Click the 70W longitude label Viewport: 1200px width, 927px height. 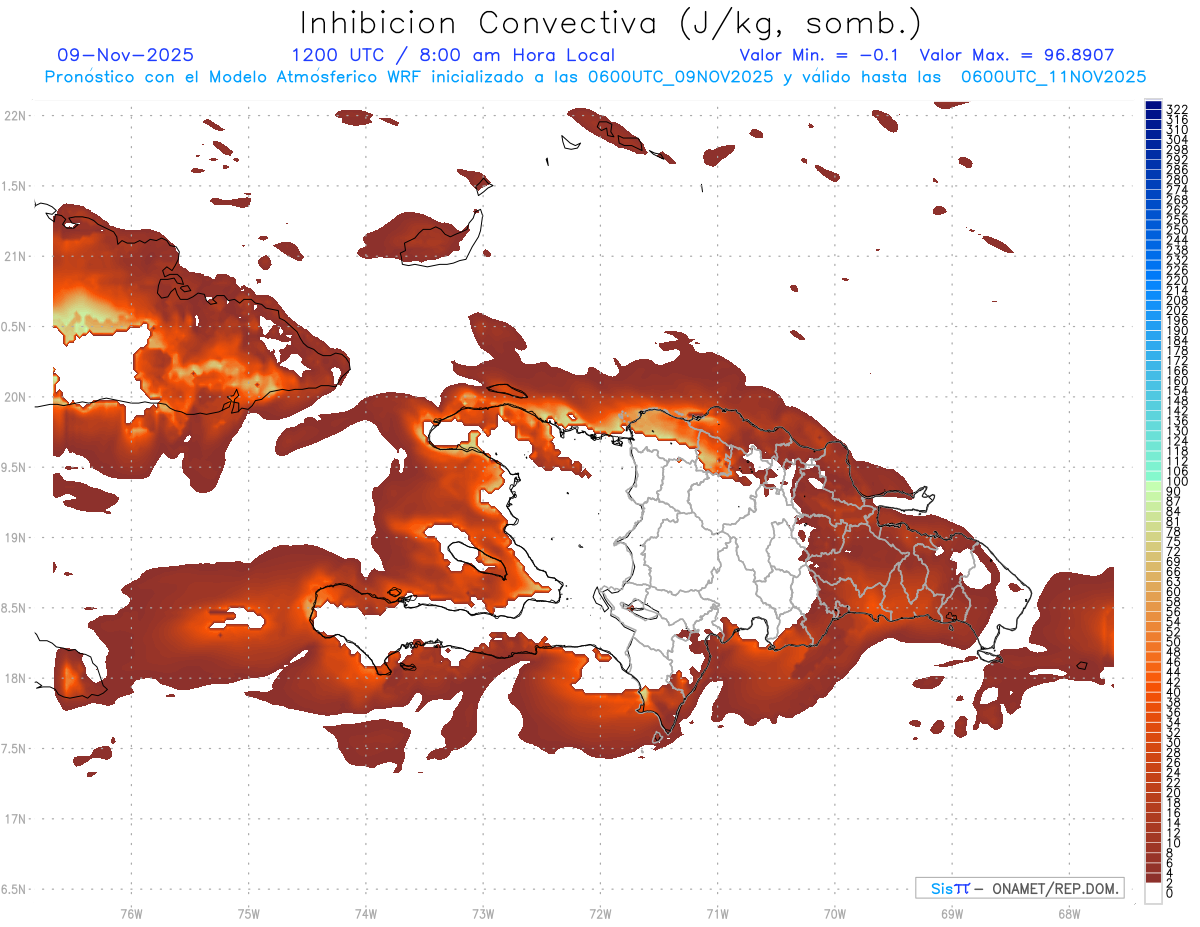835,913
